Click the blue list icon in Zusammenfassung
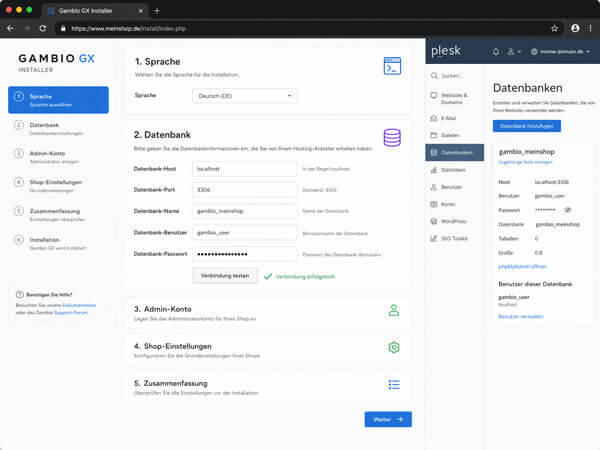600x450 pixels. [394, 384]
